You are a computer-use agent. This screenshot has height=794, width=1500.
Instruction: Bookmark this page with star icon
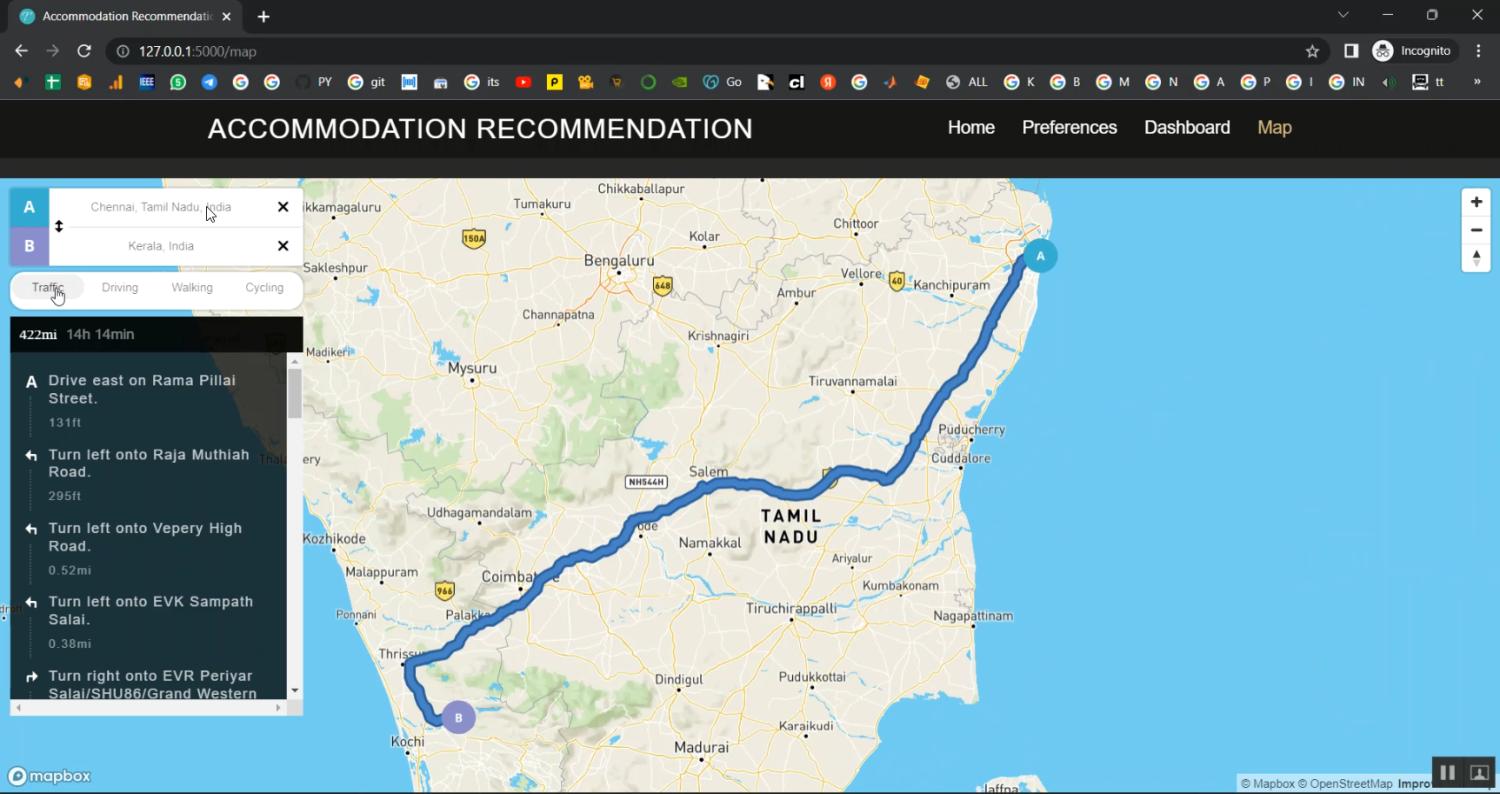pyautogui.click(x=1312, y=51)
